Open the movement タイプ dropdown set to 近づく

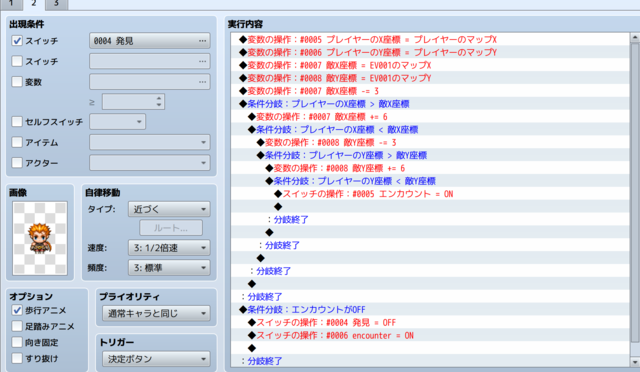tap(169, 209)
